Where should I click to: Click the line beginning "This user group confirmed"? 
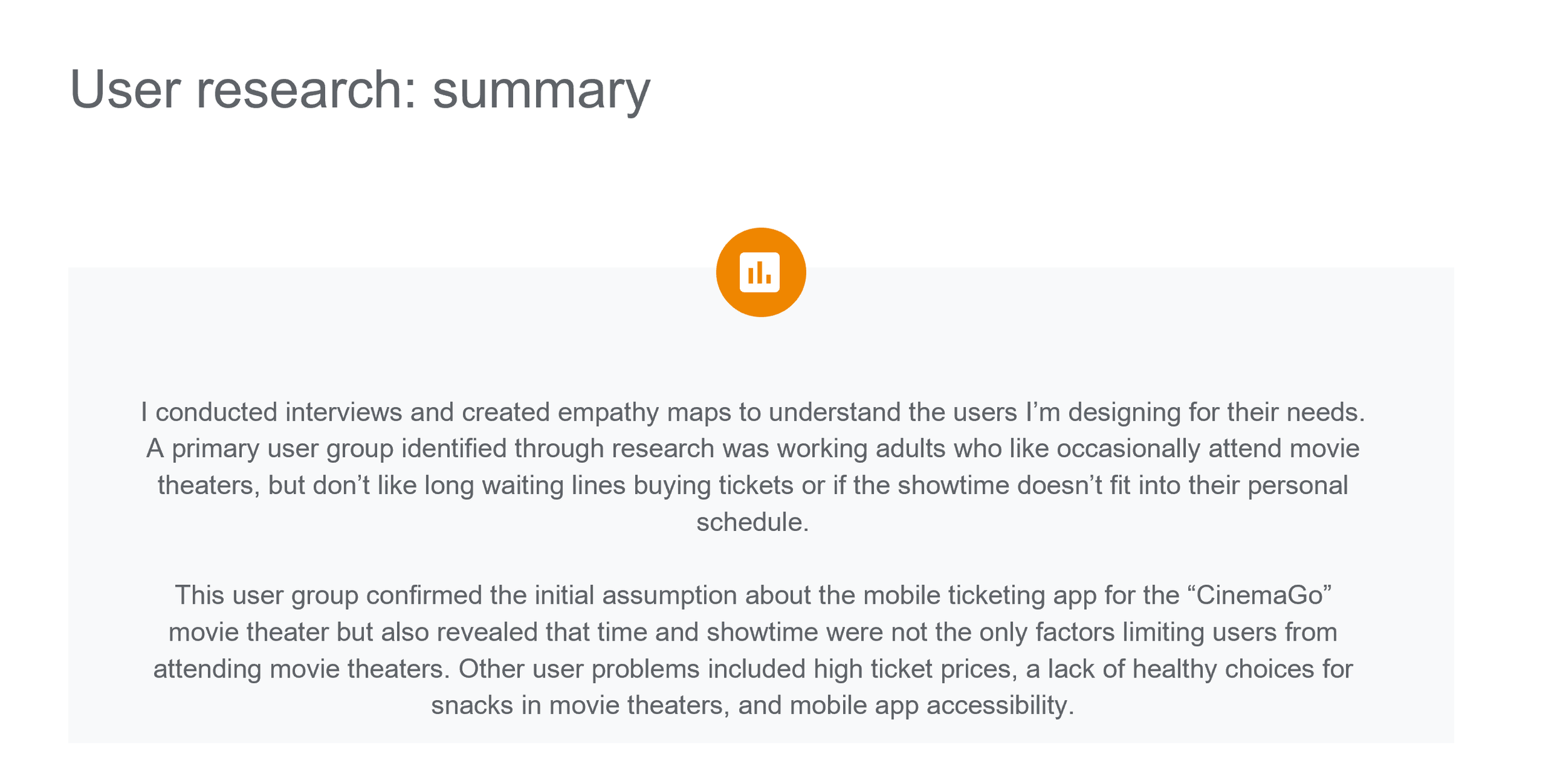753,596
